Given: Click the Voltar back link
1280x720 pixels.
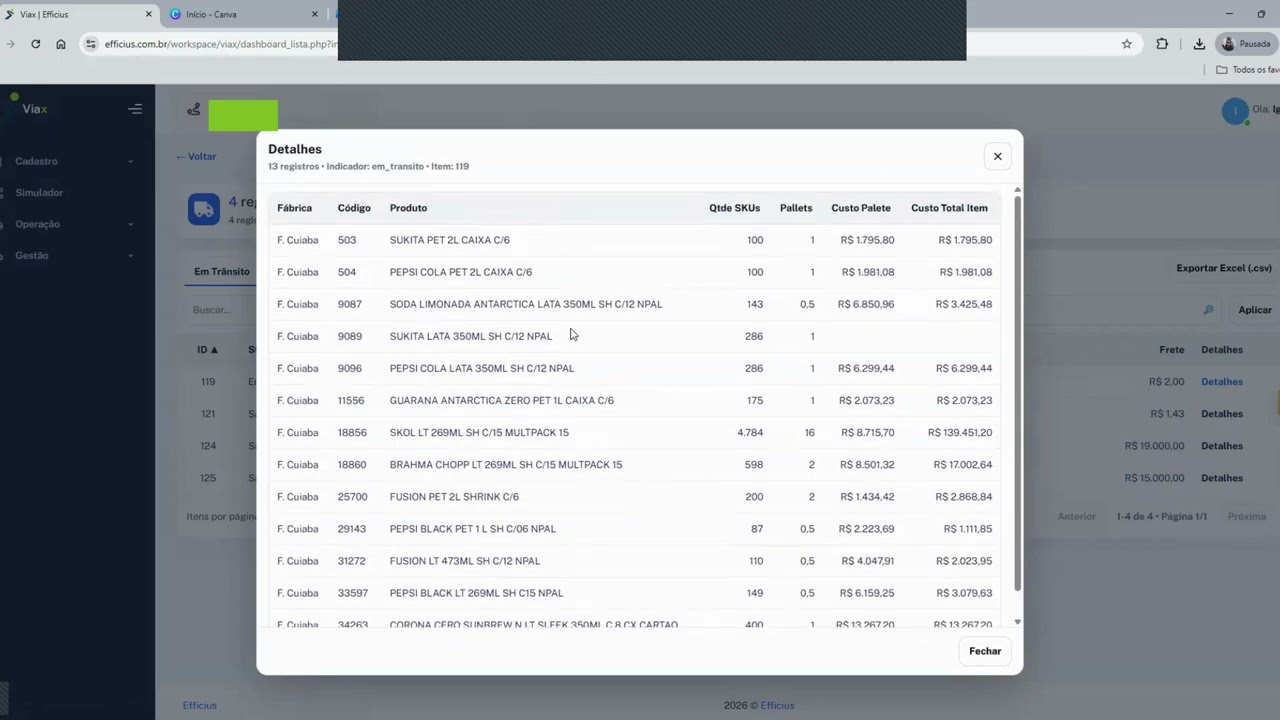Looking at the screenshot, I should coord(196,156).
